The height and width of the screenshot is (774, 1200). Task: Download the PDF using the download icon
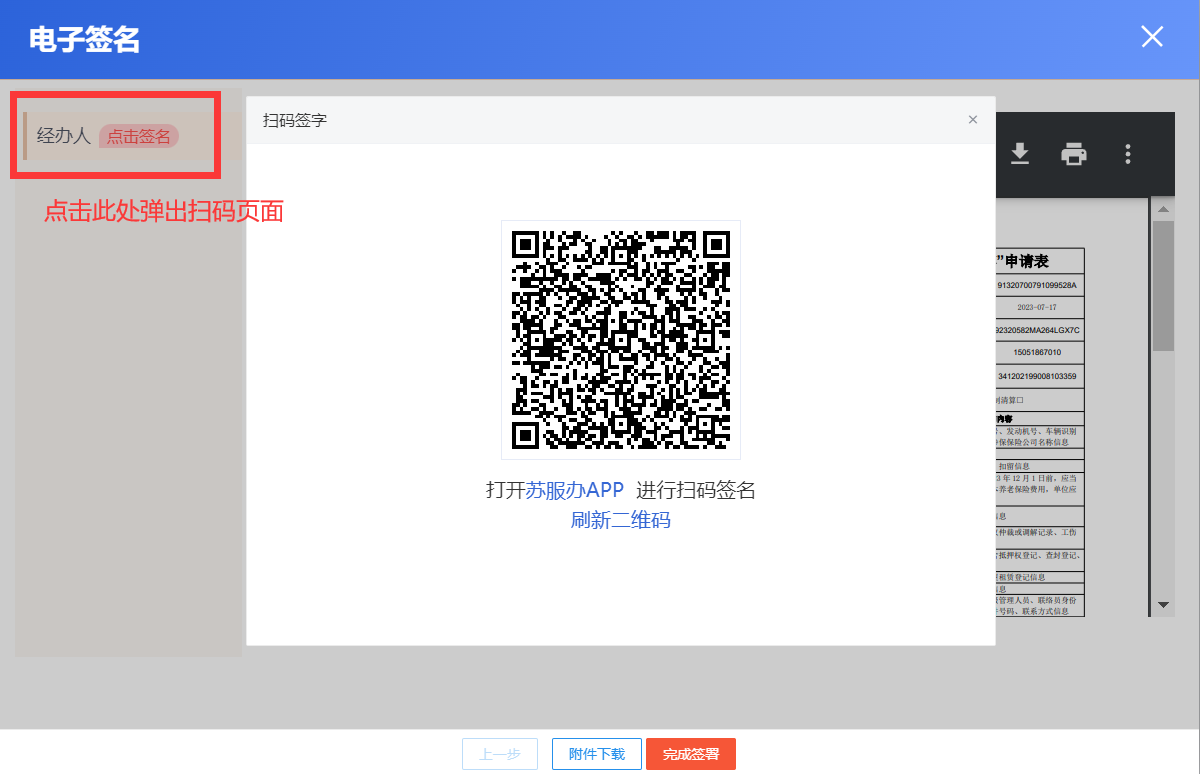(x=1019, y=154)
